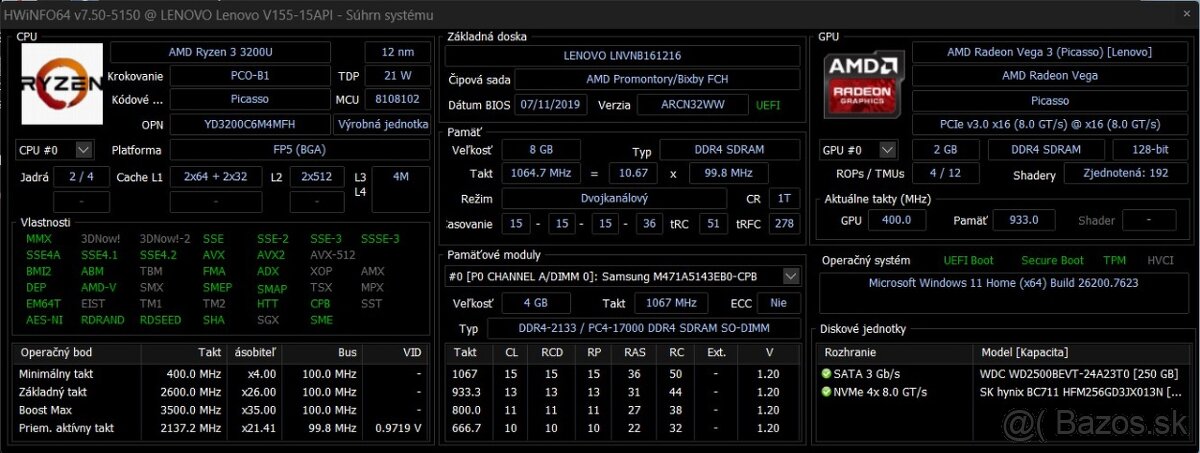Click the ECC value Nie
This screenshot has height=453, width=1200.
coord(779,303)
